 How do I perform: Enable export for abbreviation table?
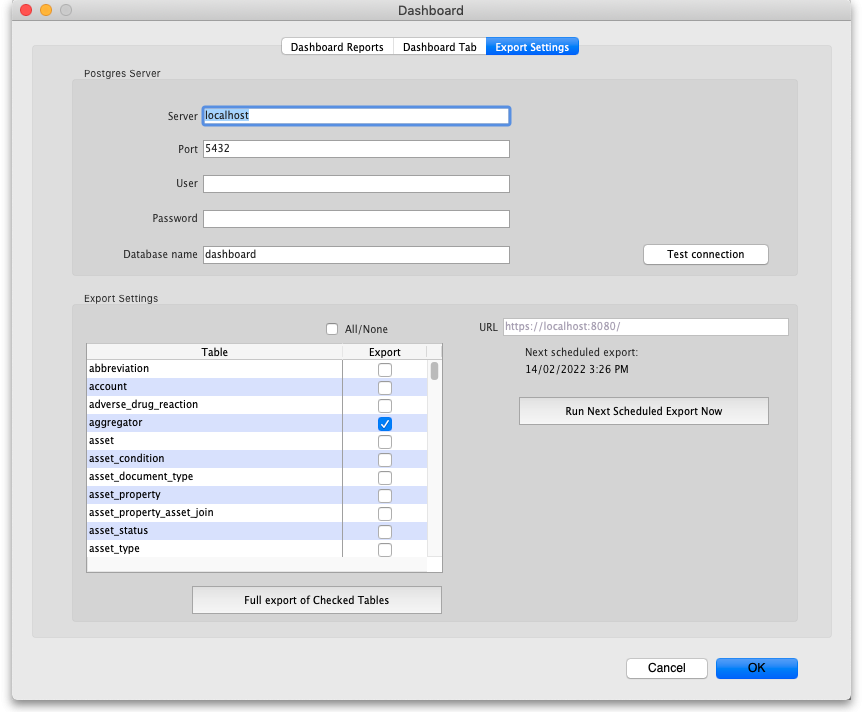pos(385,370)
